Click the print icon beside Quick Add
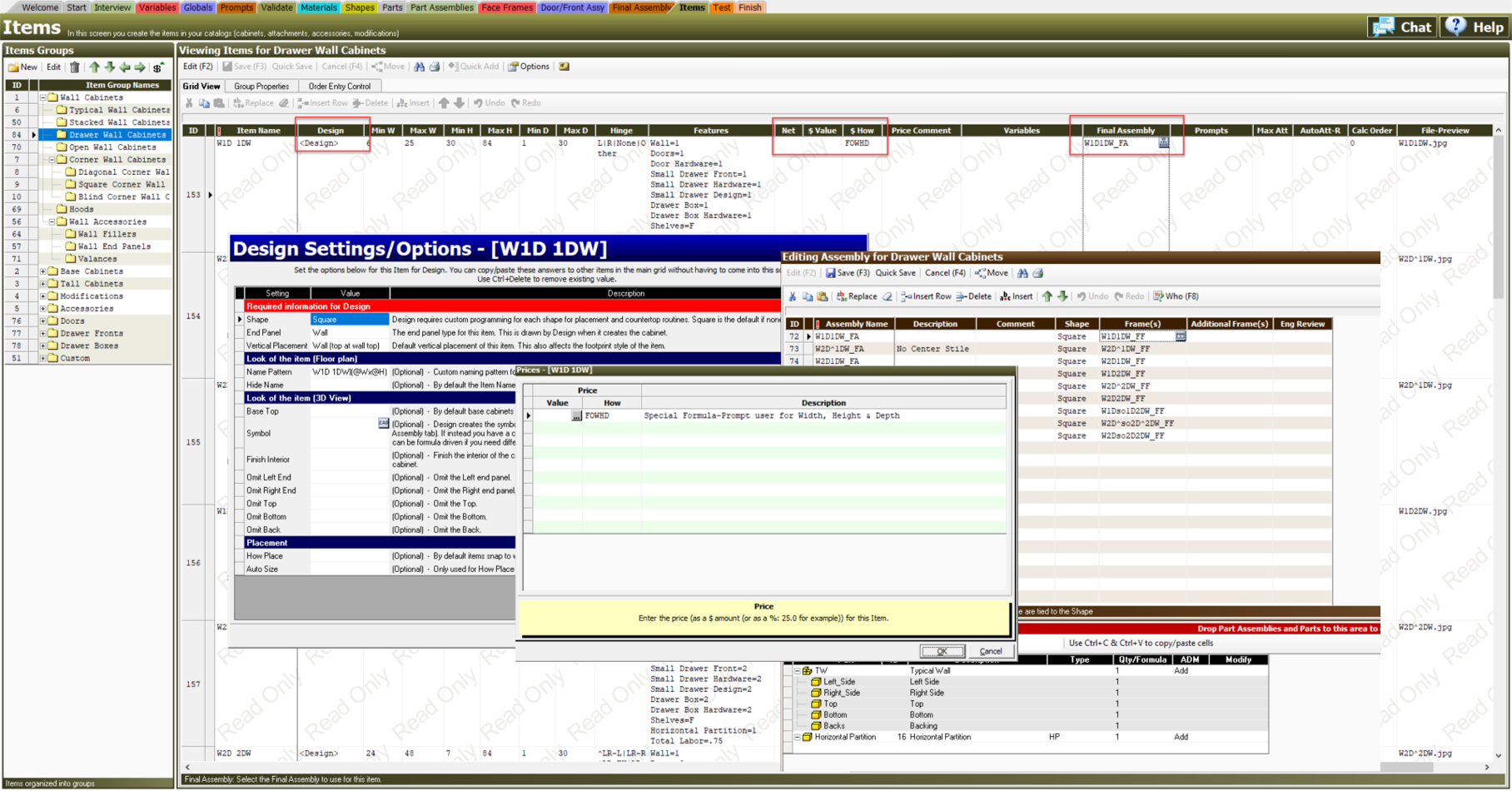The image size is (1512, 791). click(434, 67)
